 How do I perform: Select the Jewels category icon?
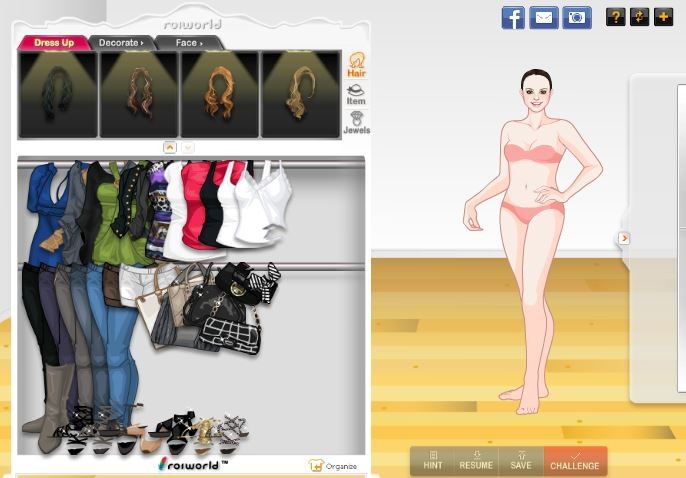click(x=356, y=123)
